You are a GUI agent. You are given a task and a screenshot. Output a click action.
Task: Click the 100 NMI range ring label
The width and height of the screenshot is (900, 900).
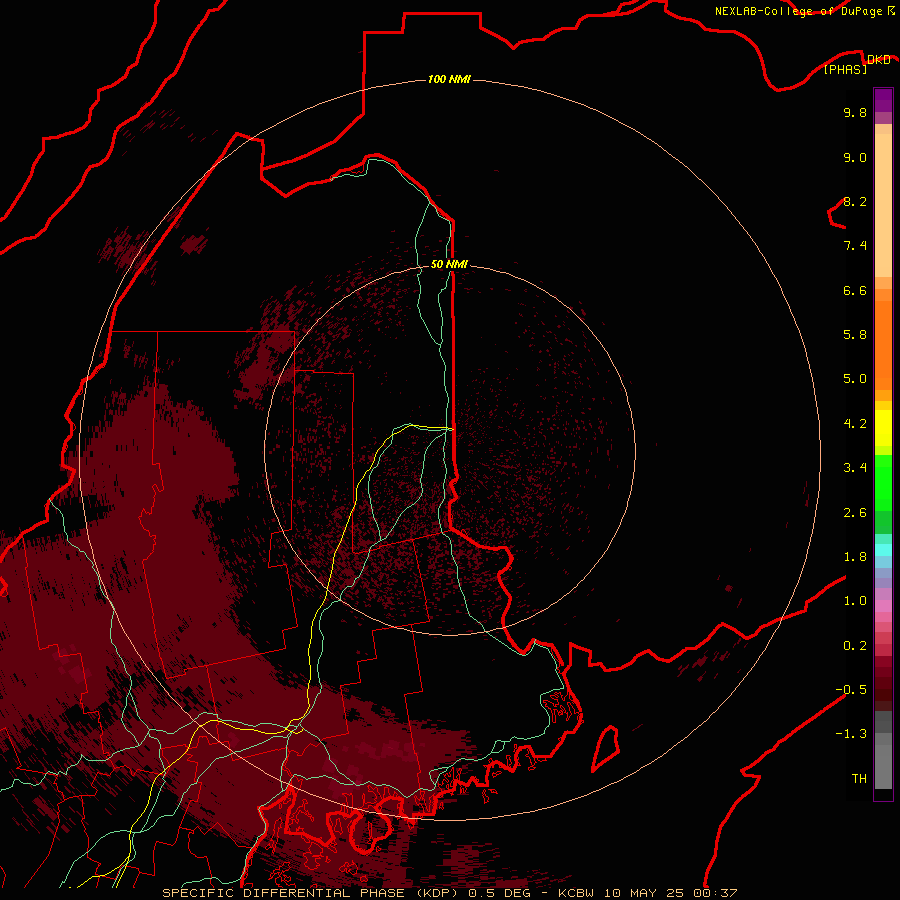(x=449, y=79)
